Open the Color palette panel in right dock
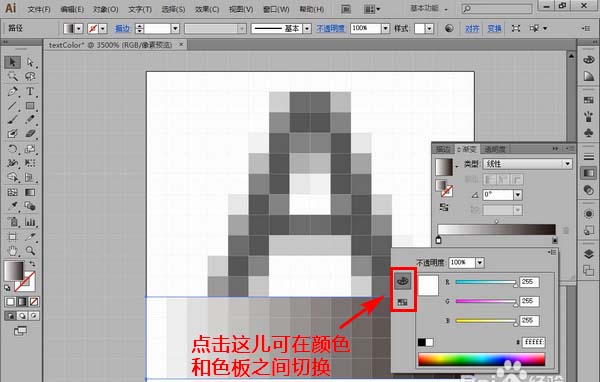 (589, 60)
